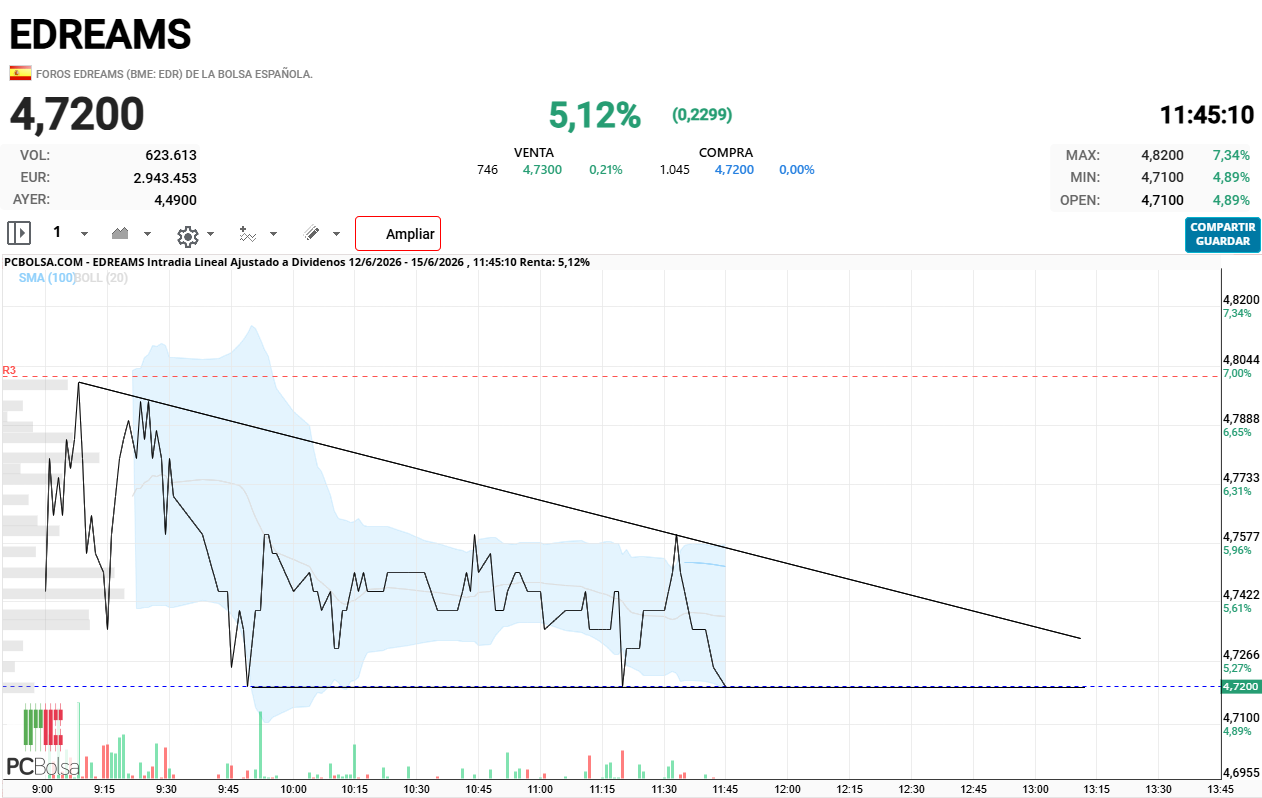Viewport: 1262px width, 798px height.
Task: Expand the drawing tools dropdown arrow
Action: pyautogui.click(x=336, y=234)
